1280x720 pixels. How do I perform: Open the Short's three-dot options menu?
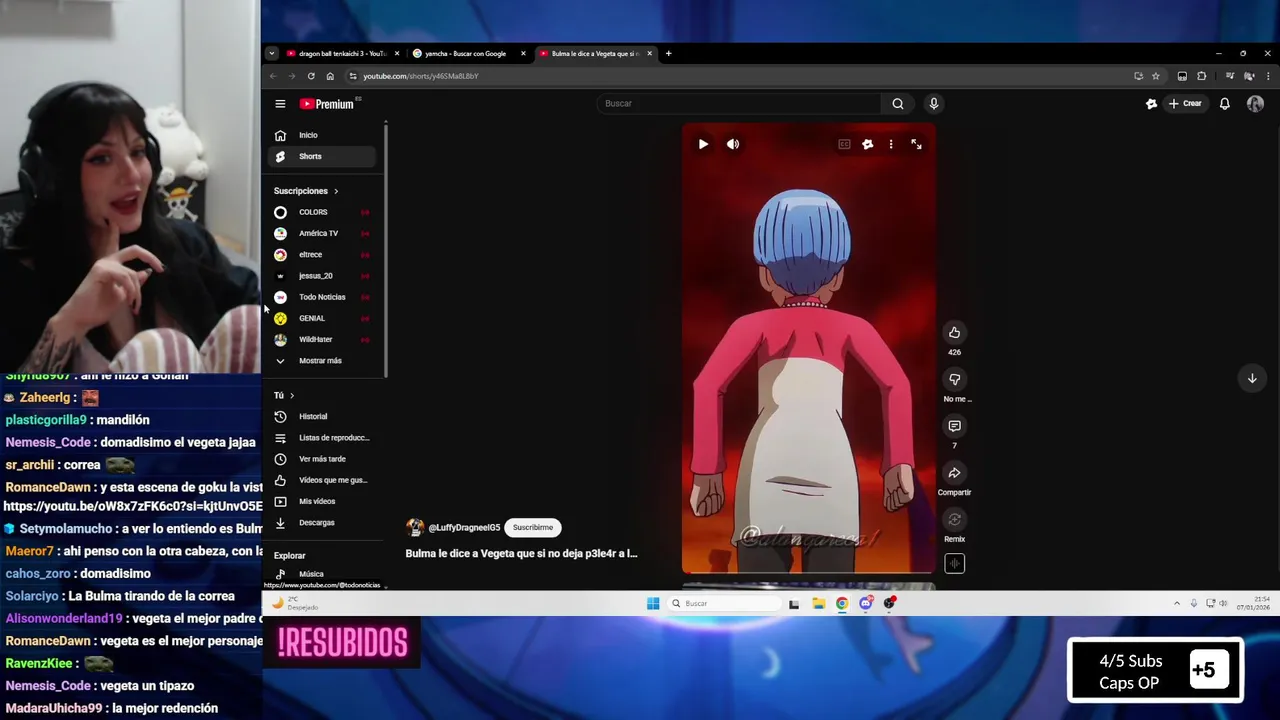pyautogui.click(x=891, y=144)
